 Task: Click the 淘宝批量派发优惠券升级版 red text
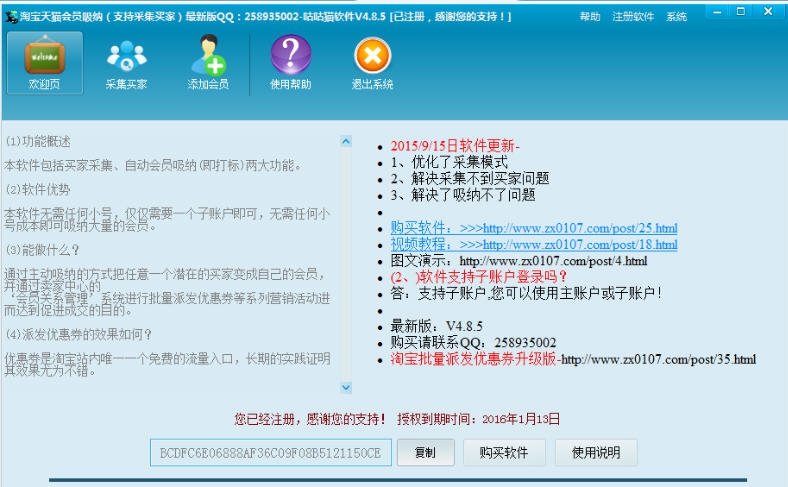tap(473, 359)
